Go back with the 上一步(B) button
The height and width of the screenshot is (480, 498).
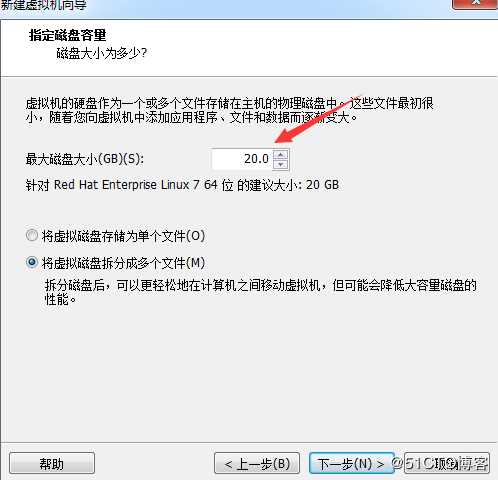click(x=257, y=463)
